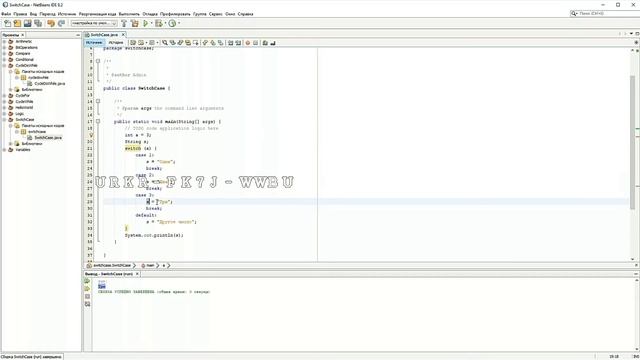Click the Stop Macro Recording icon
The width and height of the screenshot is (640, 360).
[x=256, y=42]
